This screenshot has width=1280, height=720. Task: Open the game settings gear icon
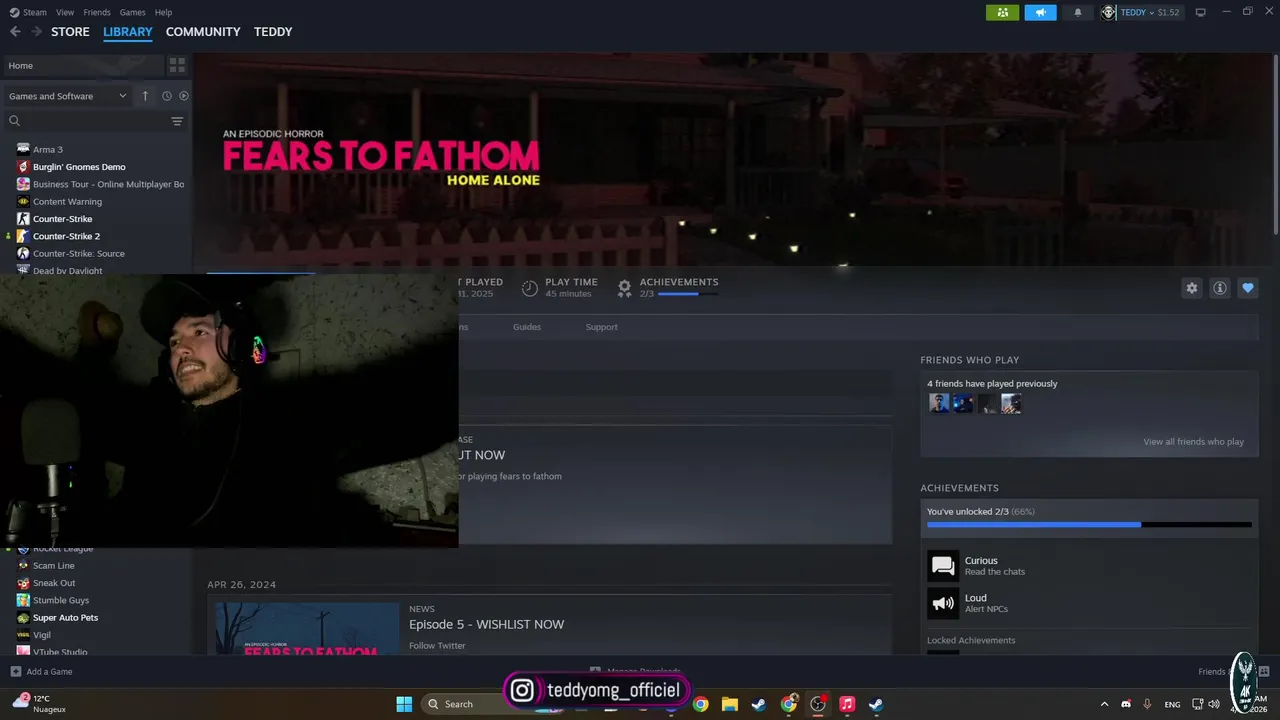pyautogui.click(x=1191, y=288)
